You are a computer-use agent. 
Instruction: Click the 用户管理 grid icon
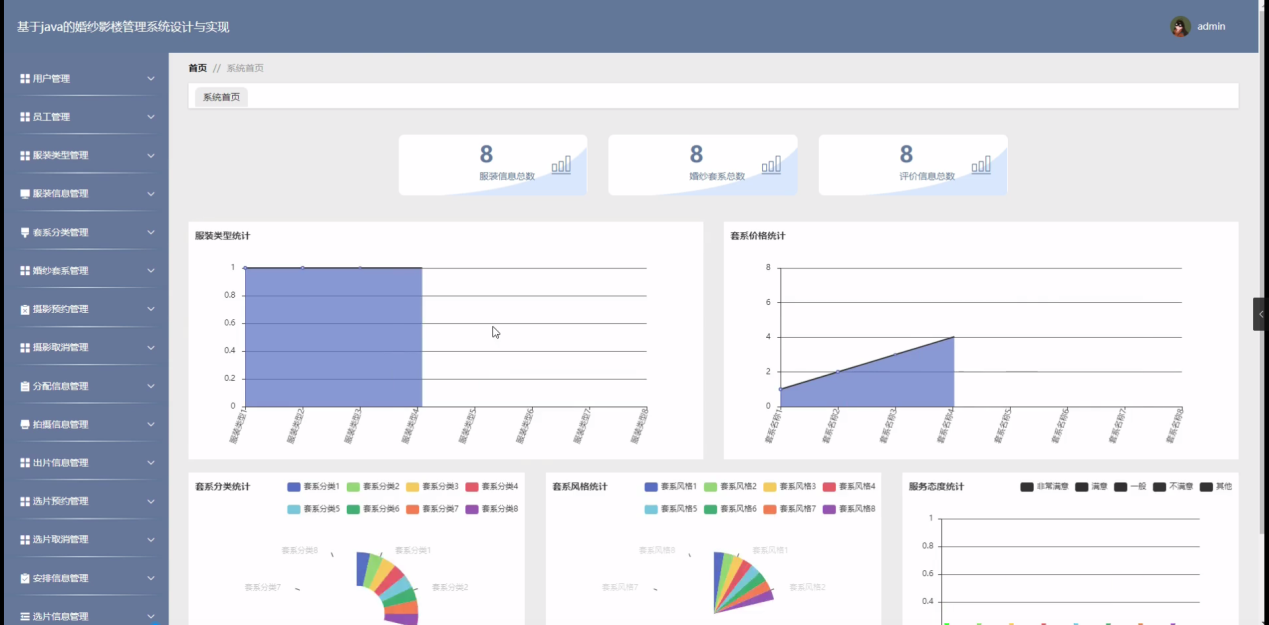pos(25,78)
